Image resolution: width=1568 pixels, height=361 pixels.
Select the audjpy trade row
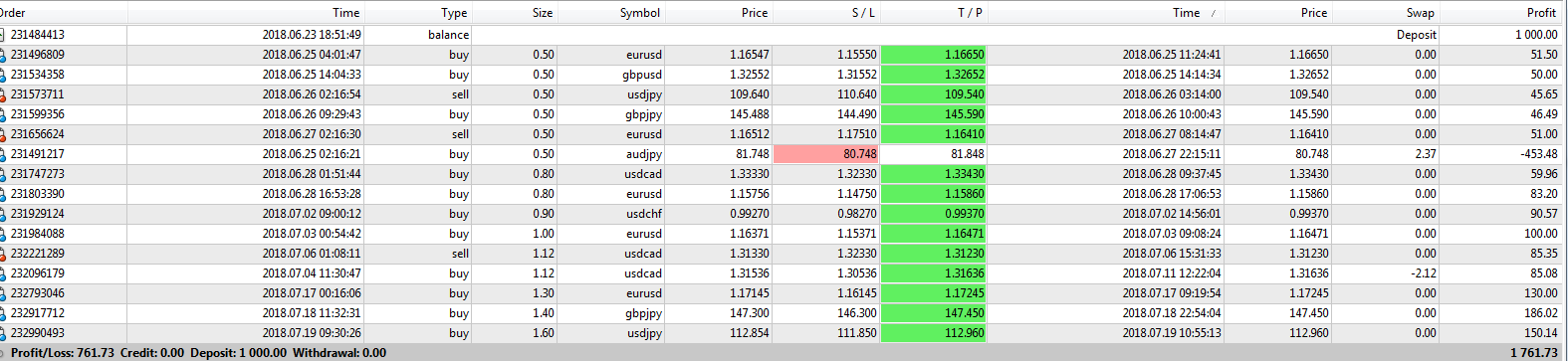pyautogui.click(x=784, y=154)
